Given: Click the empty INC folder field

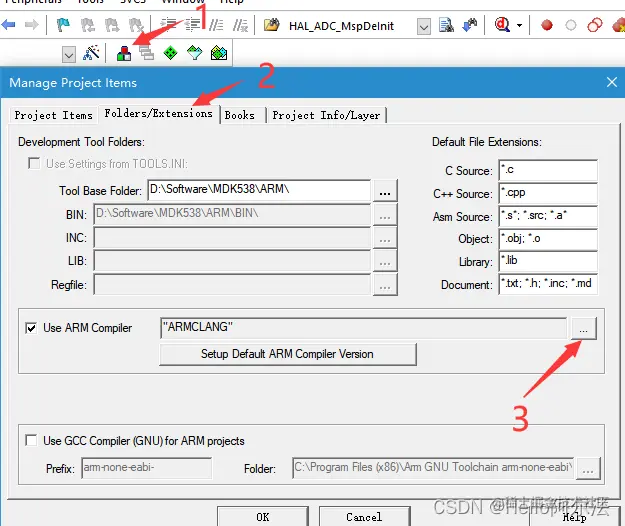Looking at the screenshot, I should click(232, 238).
